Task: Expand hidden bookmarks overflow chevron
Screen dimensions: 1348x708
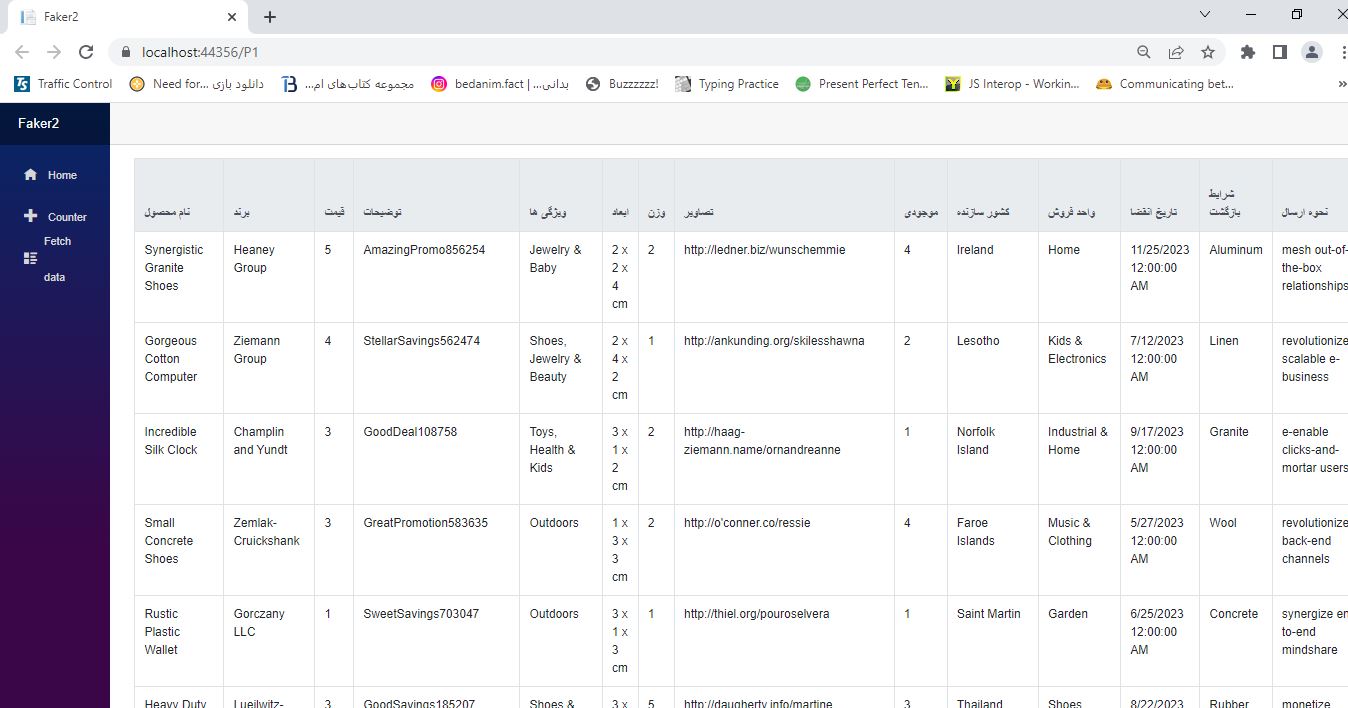Action: click(1341, 84)
